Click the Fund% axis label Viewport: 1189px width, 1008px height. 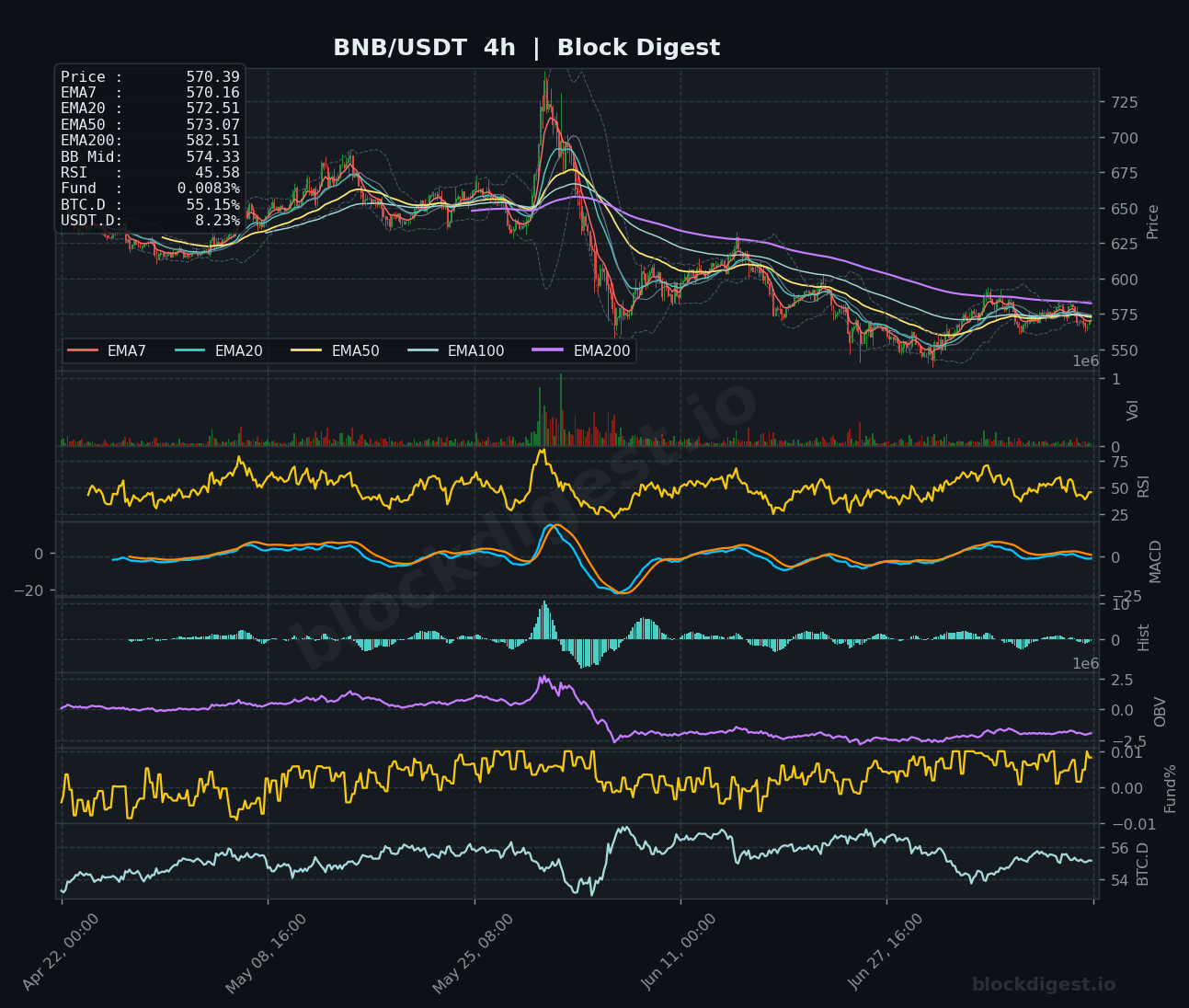pyautogui.click(x=1170, y=788)
